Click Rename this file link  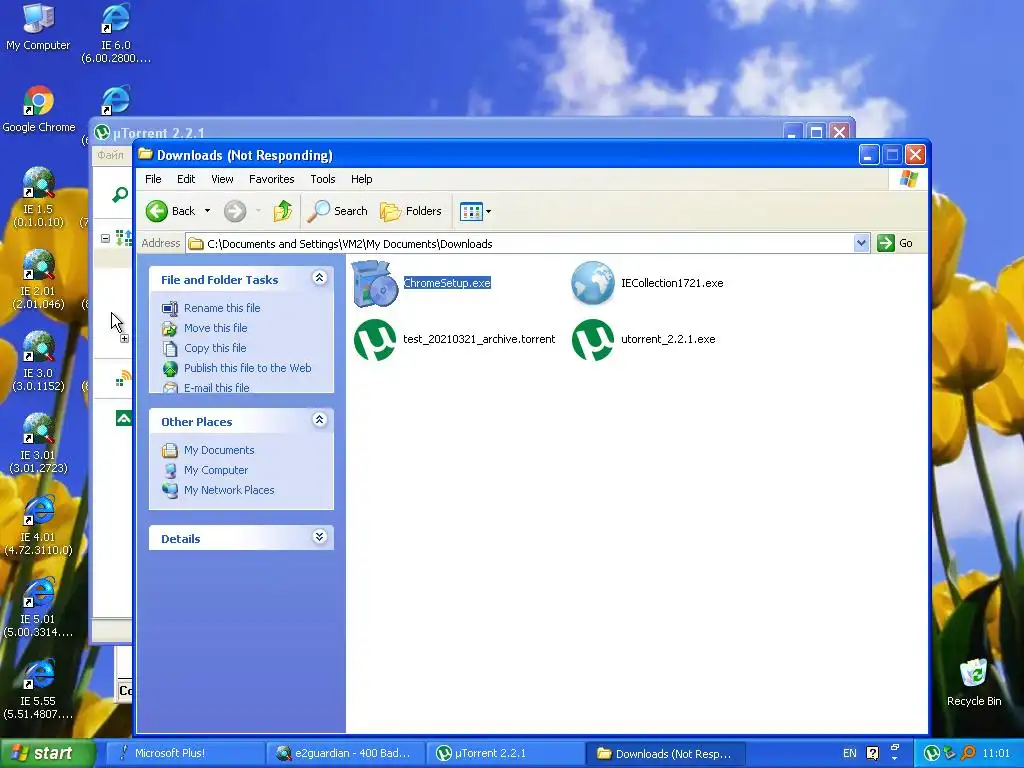pyautogui.click(x=222, y=308)
